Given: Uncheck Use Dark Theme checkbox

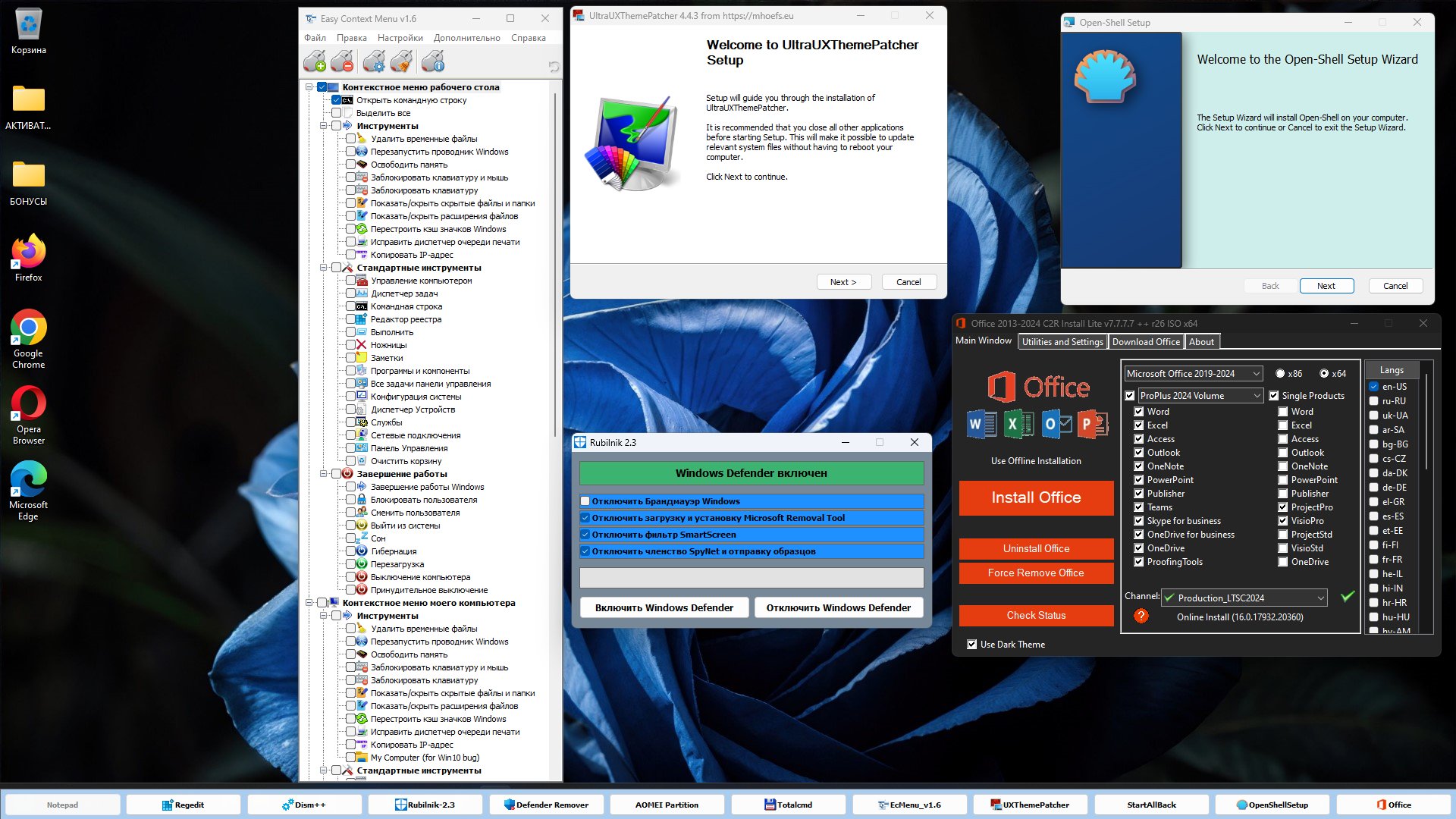Looking at the screenshot, I should point(972,645).
